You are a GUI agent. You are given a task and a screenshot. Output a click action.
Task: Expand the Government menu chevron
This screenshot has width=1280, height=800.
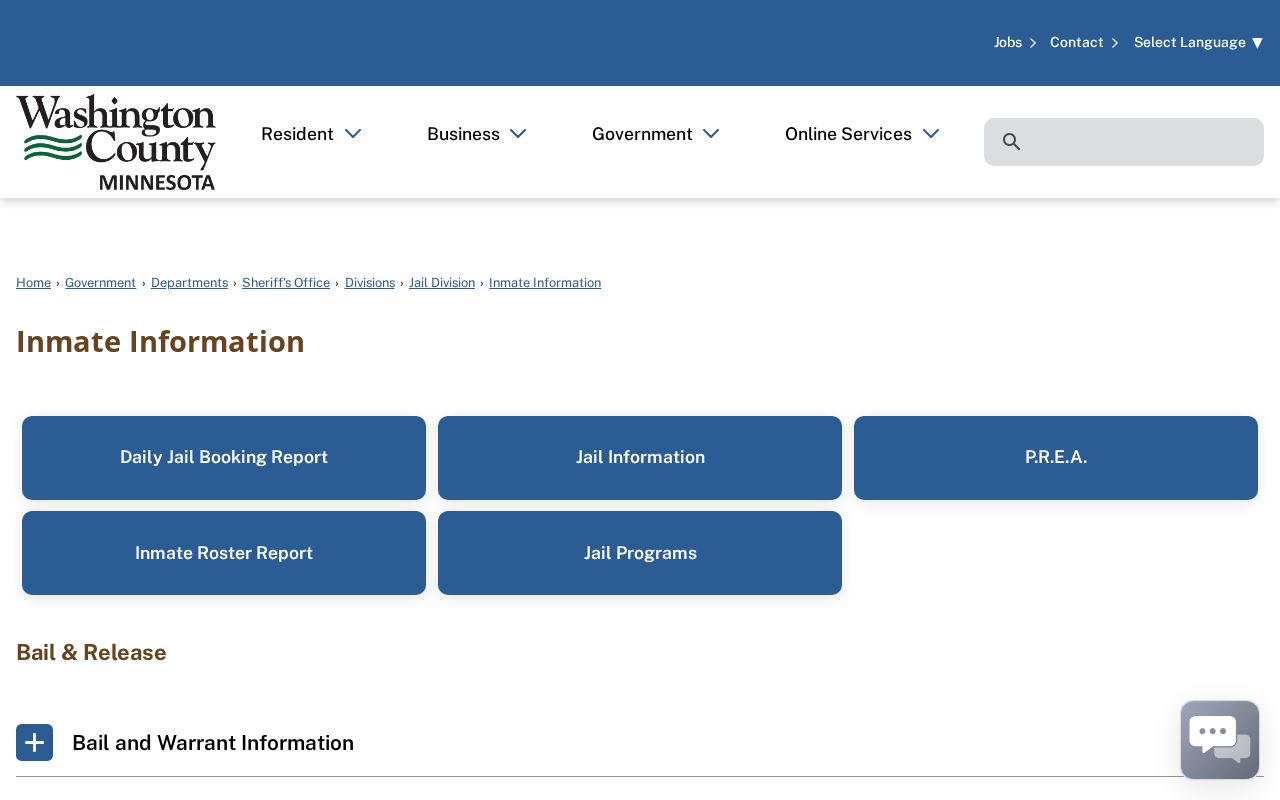[x=711, y=134]
